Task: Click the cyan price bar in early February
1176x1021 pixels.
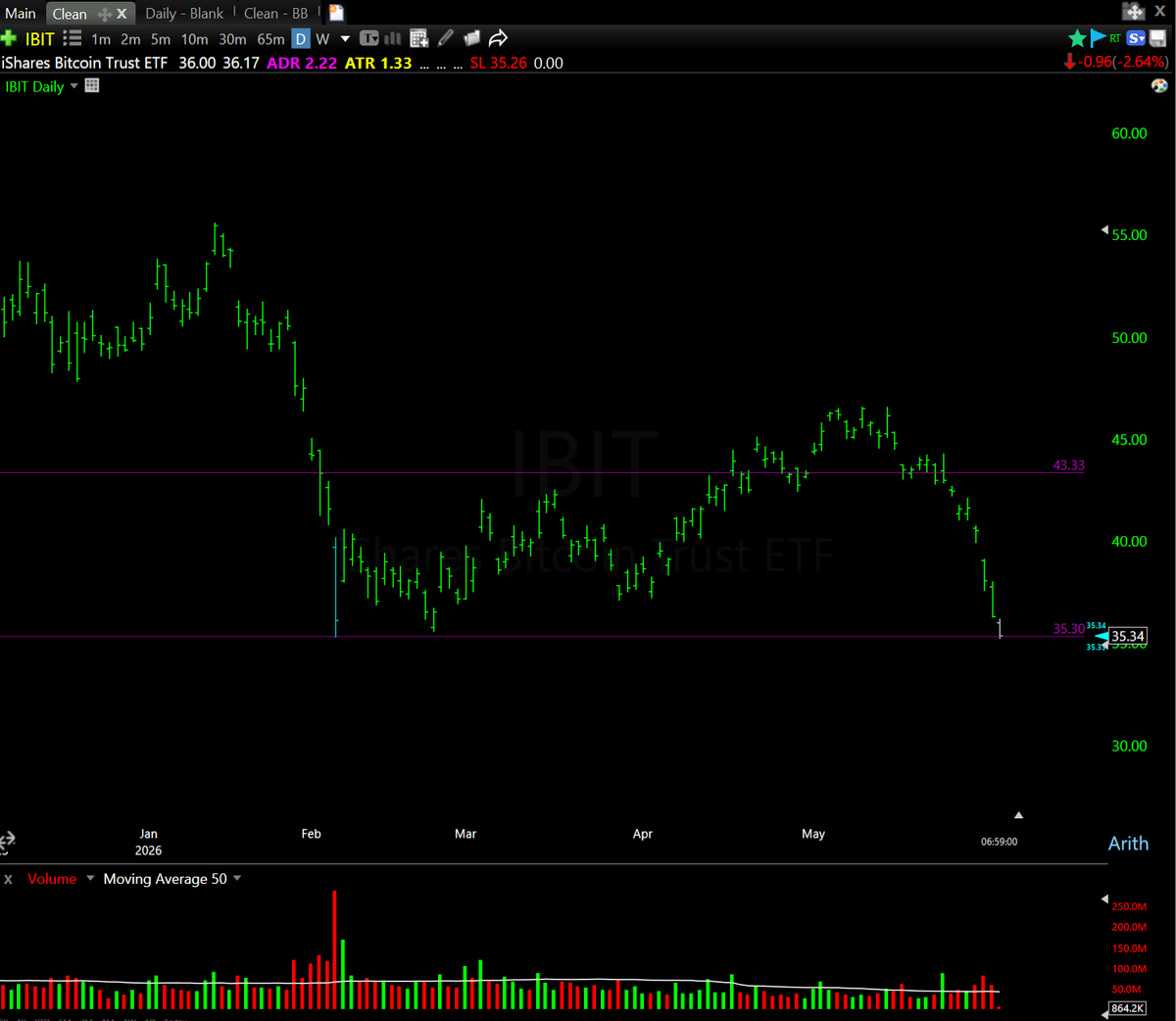Action: click(x=335, y=588)
